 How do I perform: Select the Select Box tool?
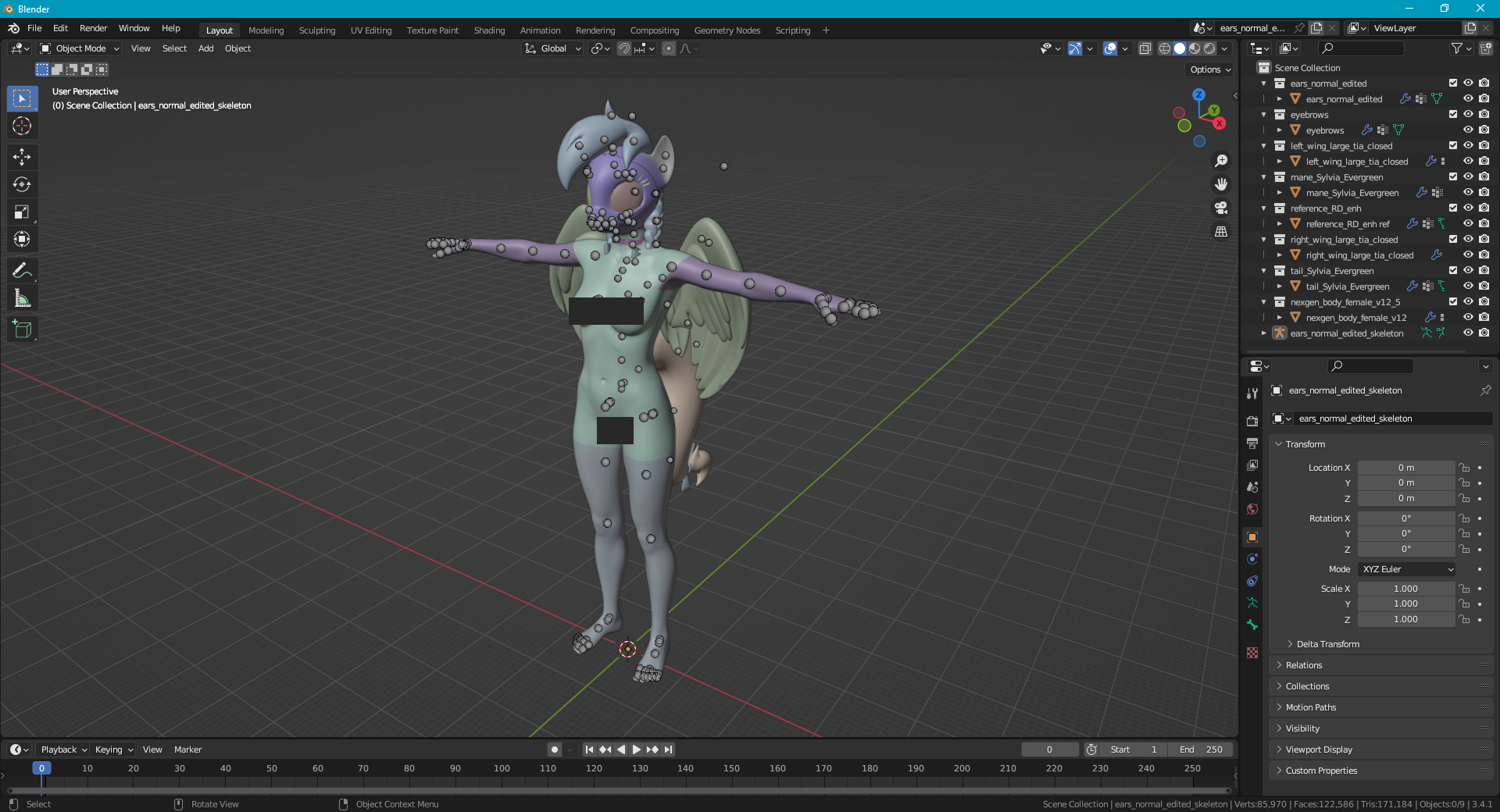point(22,98)
